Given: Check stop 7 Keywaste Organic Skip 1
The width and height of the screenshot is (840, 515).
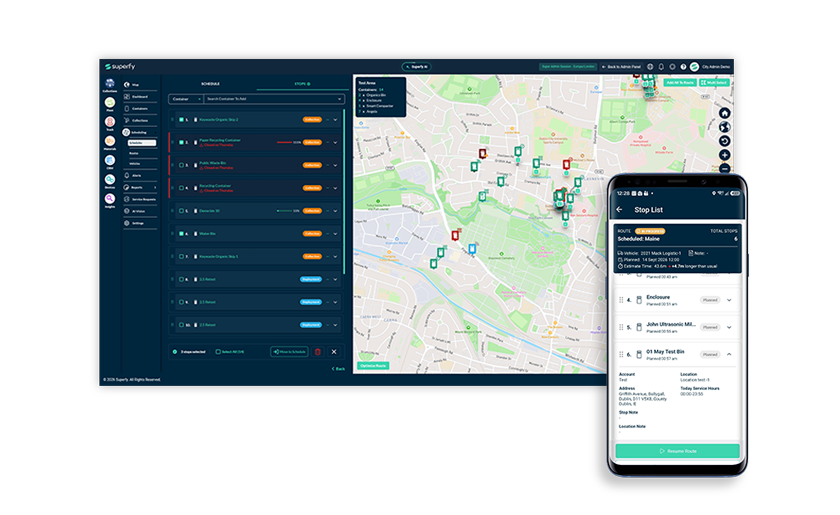Looking at the screenshot, I should coord(181,256).
